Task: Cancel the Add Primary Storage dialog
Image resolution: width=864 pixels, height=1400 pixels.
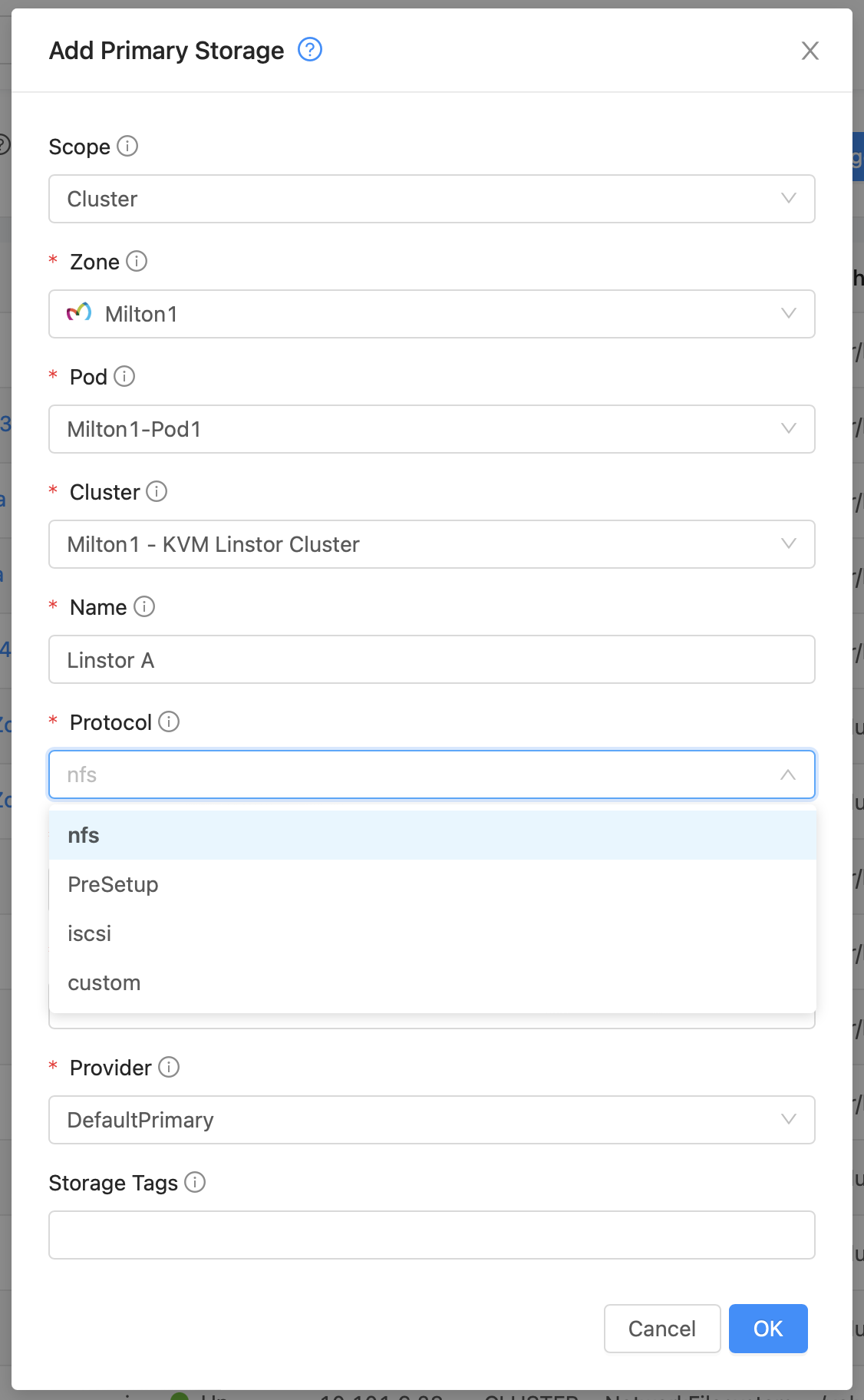Action: [x=661, y=1329]
